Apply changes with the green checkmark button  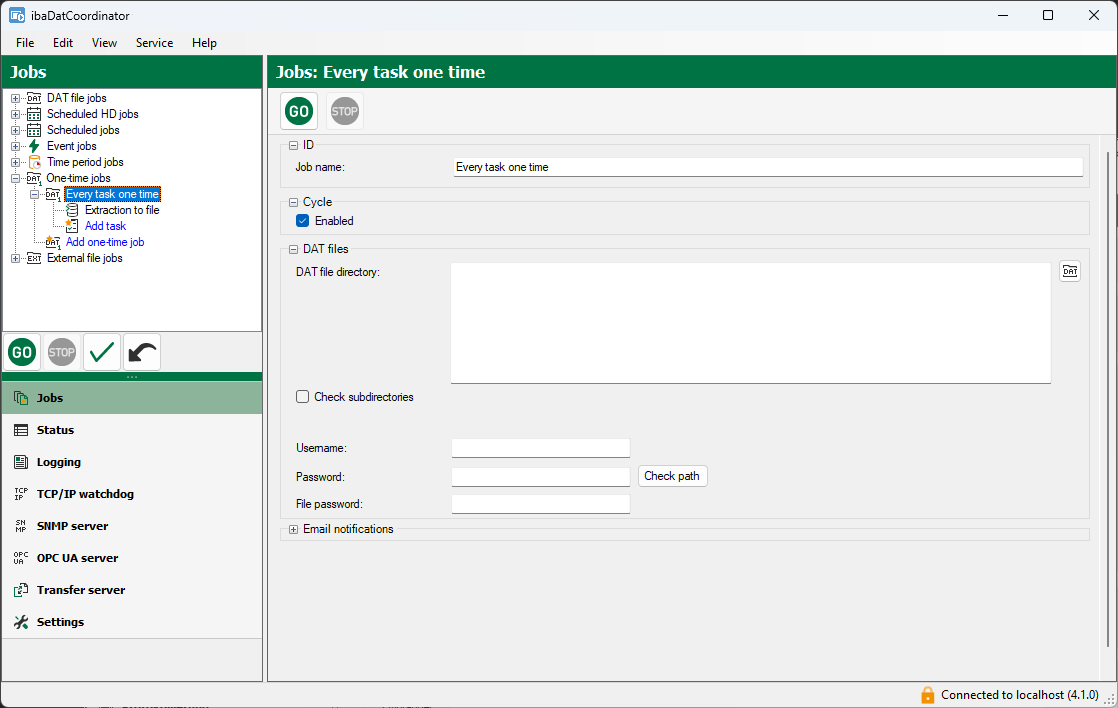point(102,352)
